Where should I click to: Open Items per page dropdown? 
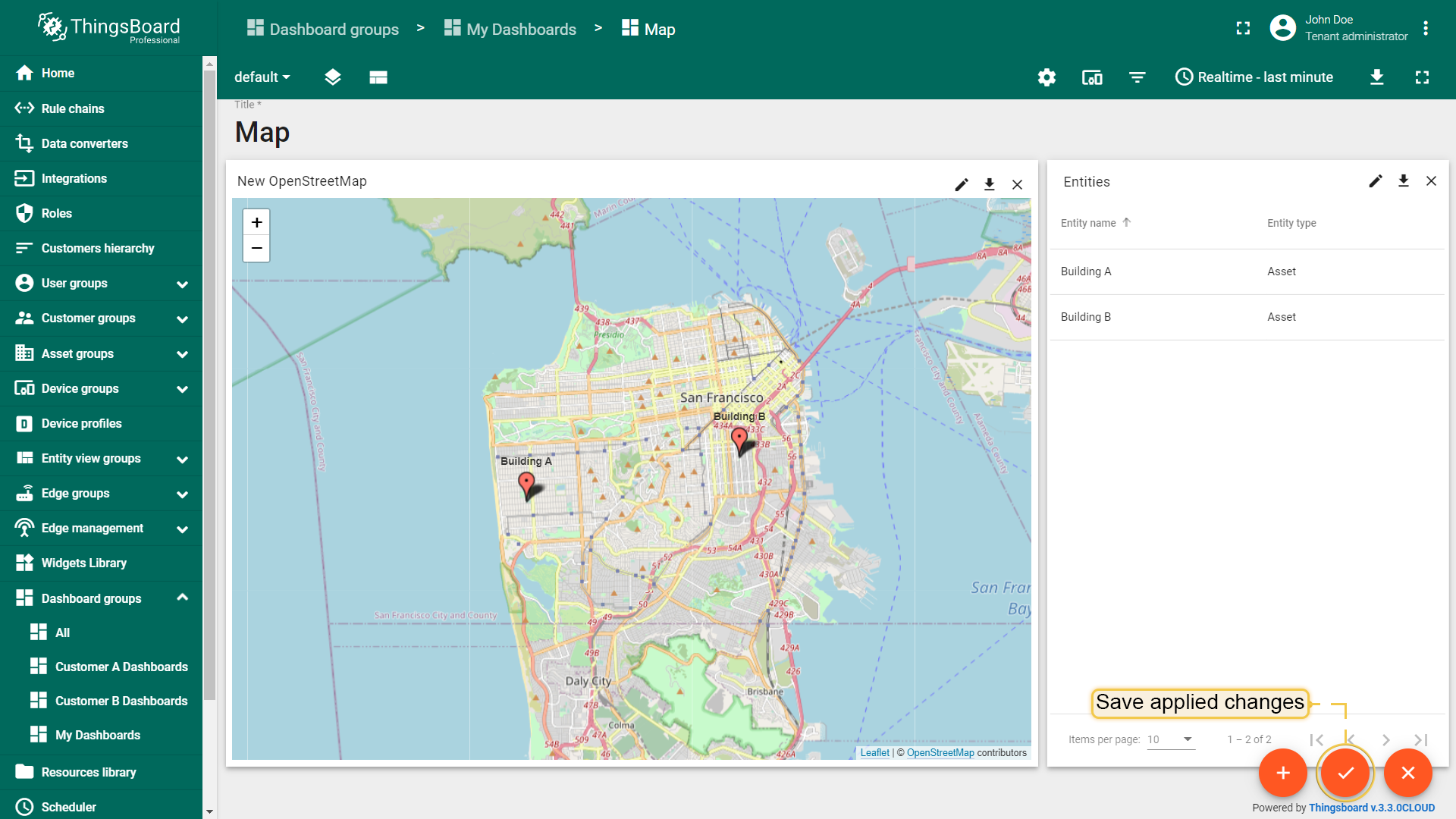pos(1171,739)
